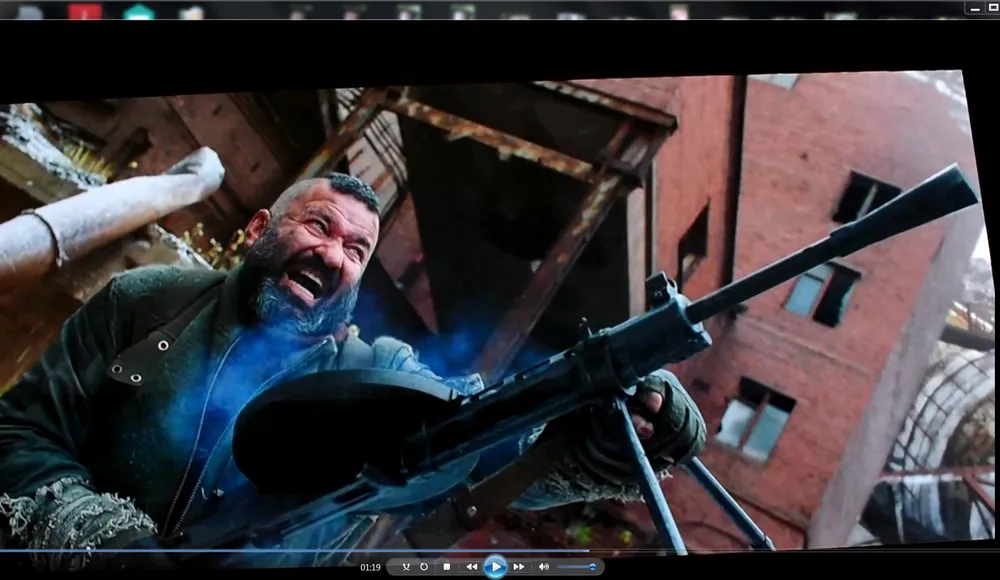
Task: Stop the video with the square button
Action: pos(446,567)
